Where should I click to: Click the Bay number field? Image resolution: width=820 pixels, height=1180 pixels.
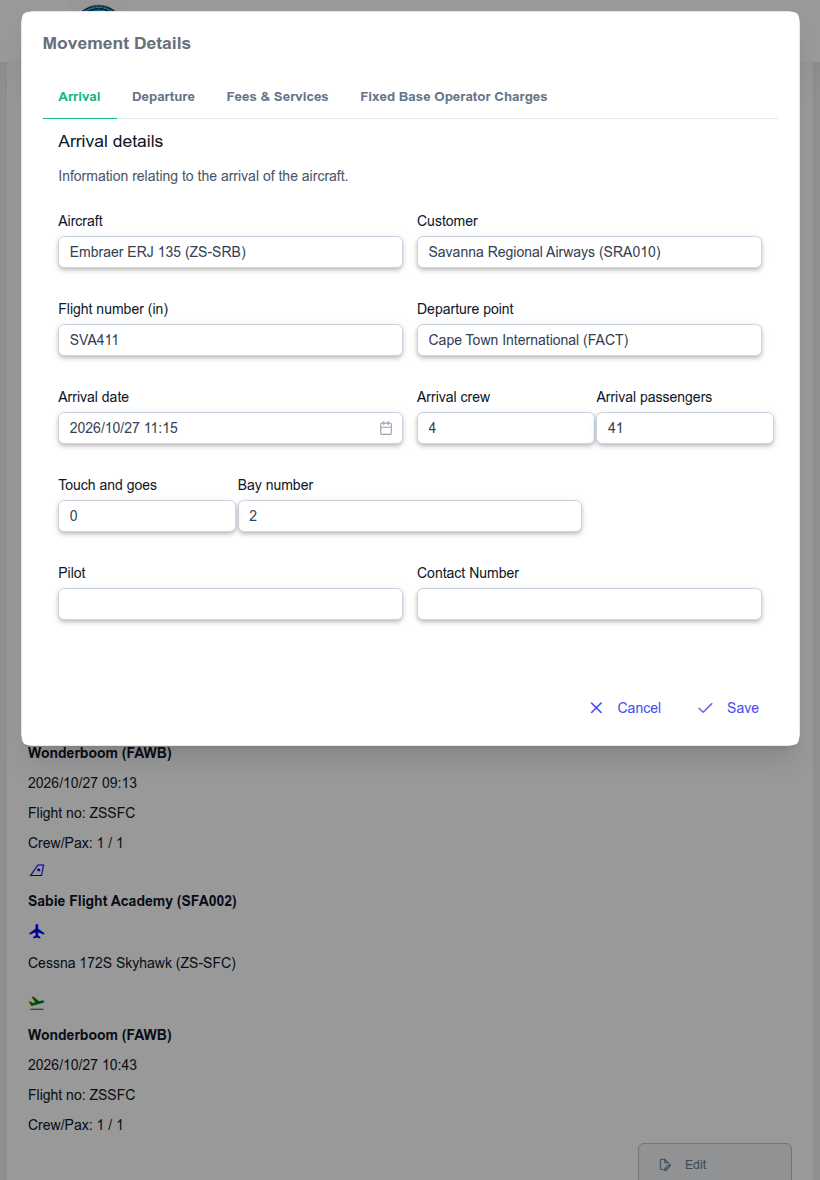410,516
